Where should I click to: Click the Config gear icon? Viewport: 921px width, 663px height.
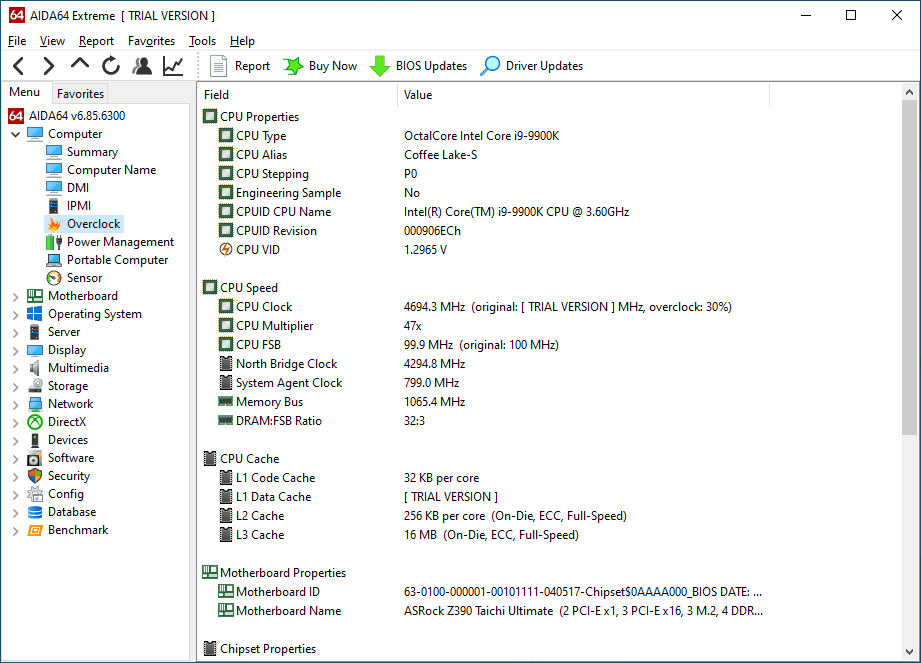[x=35, y=494]
